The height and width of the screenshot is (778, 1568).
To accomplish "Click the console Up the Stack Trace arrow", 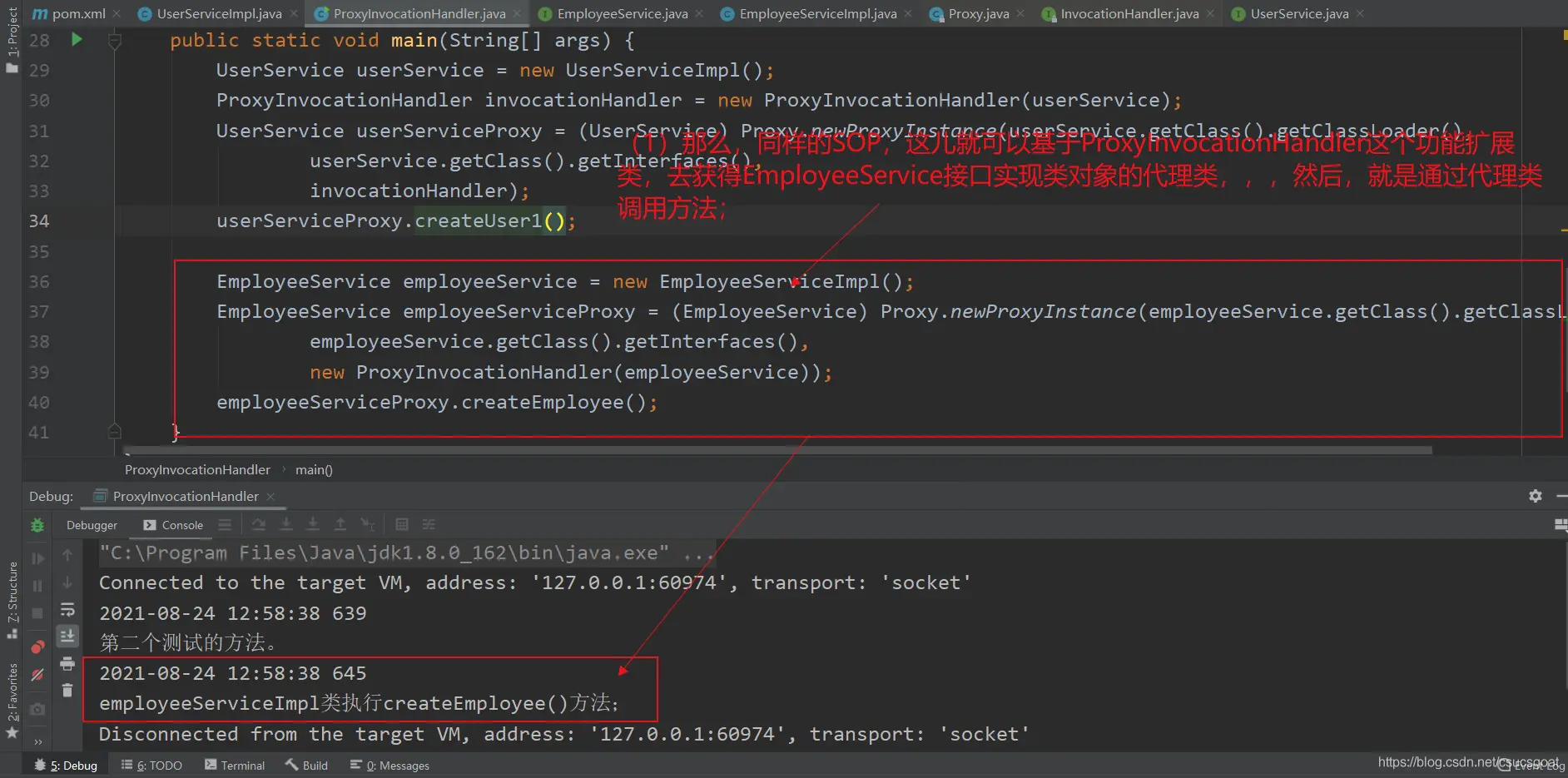I will [x=67, y=555].
